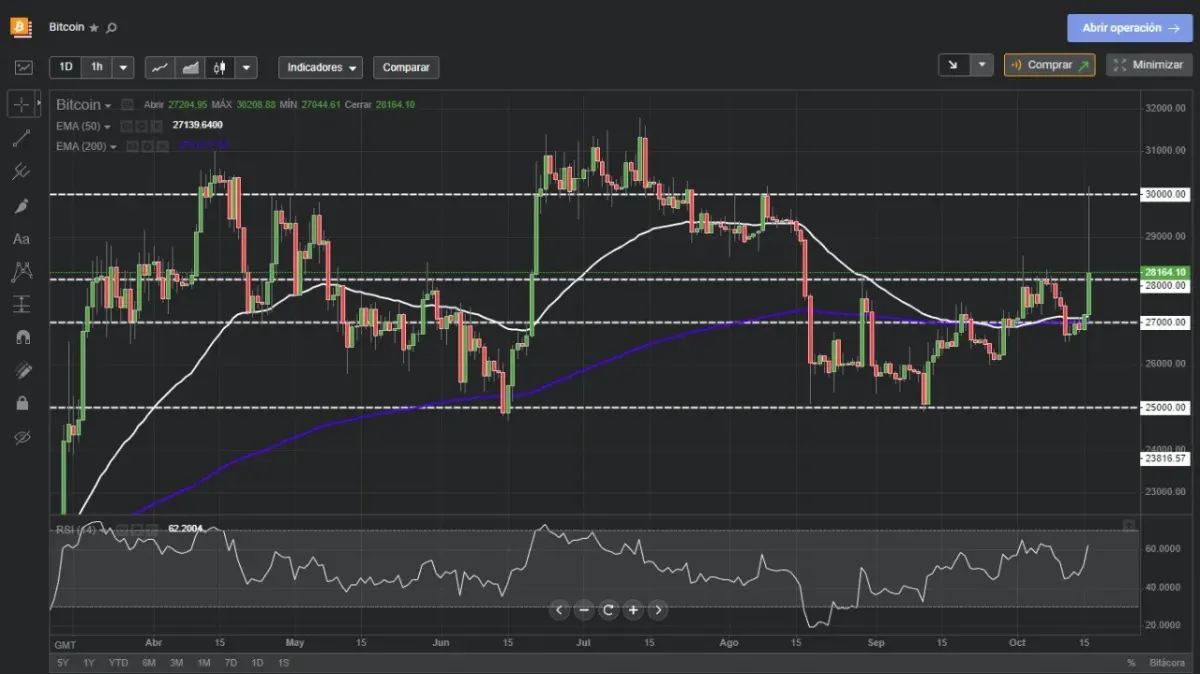Viewport: 1200px width, 674px height.
Task: Expand the chart type dropdown
Action: pyautogui.click(x=246, y=68)
